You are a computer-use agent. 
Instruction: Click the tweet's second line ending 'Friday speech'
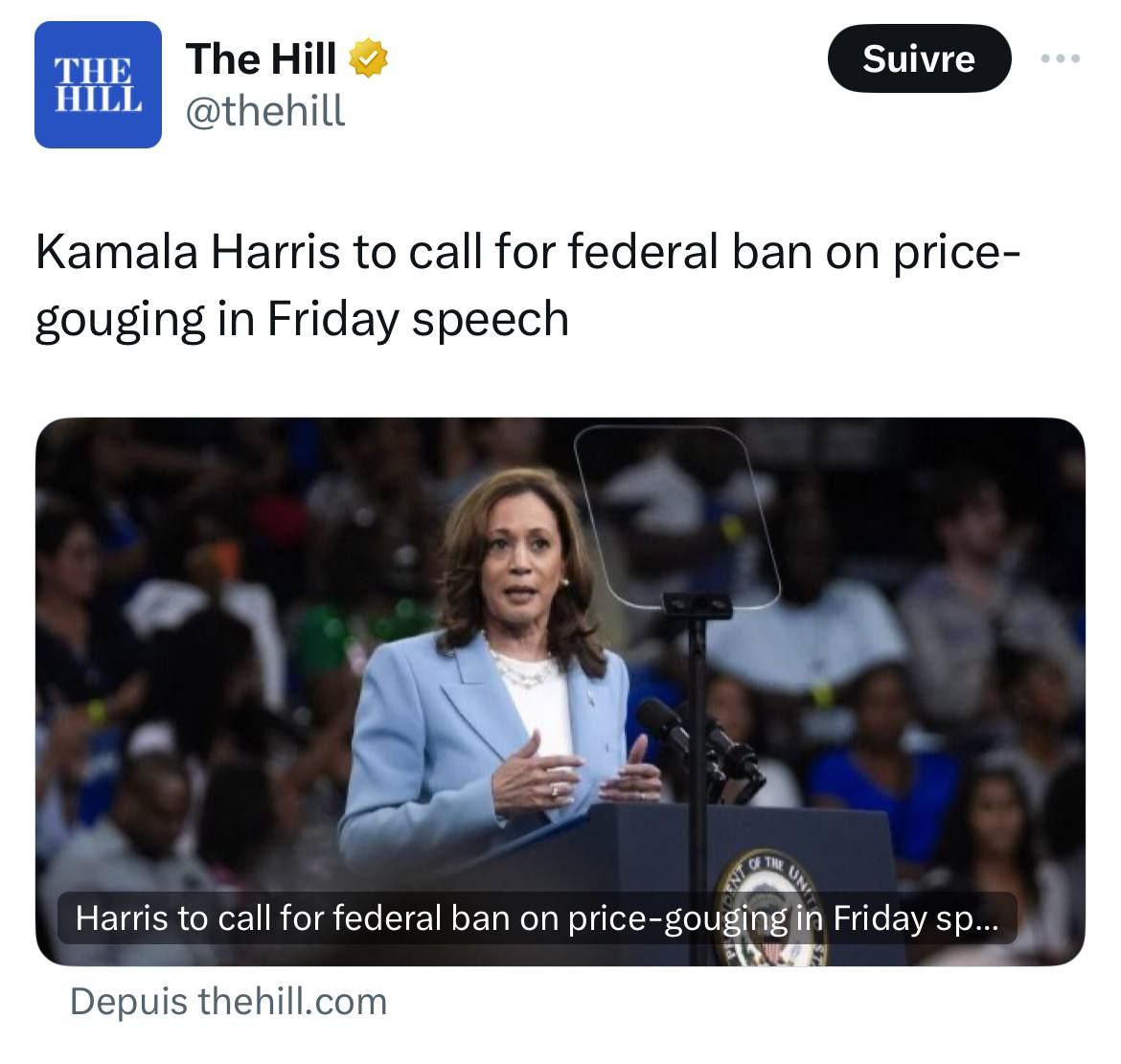coord(302,319)
